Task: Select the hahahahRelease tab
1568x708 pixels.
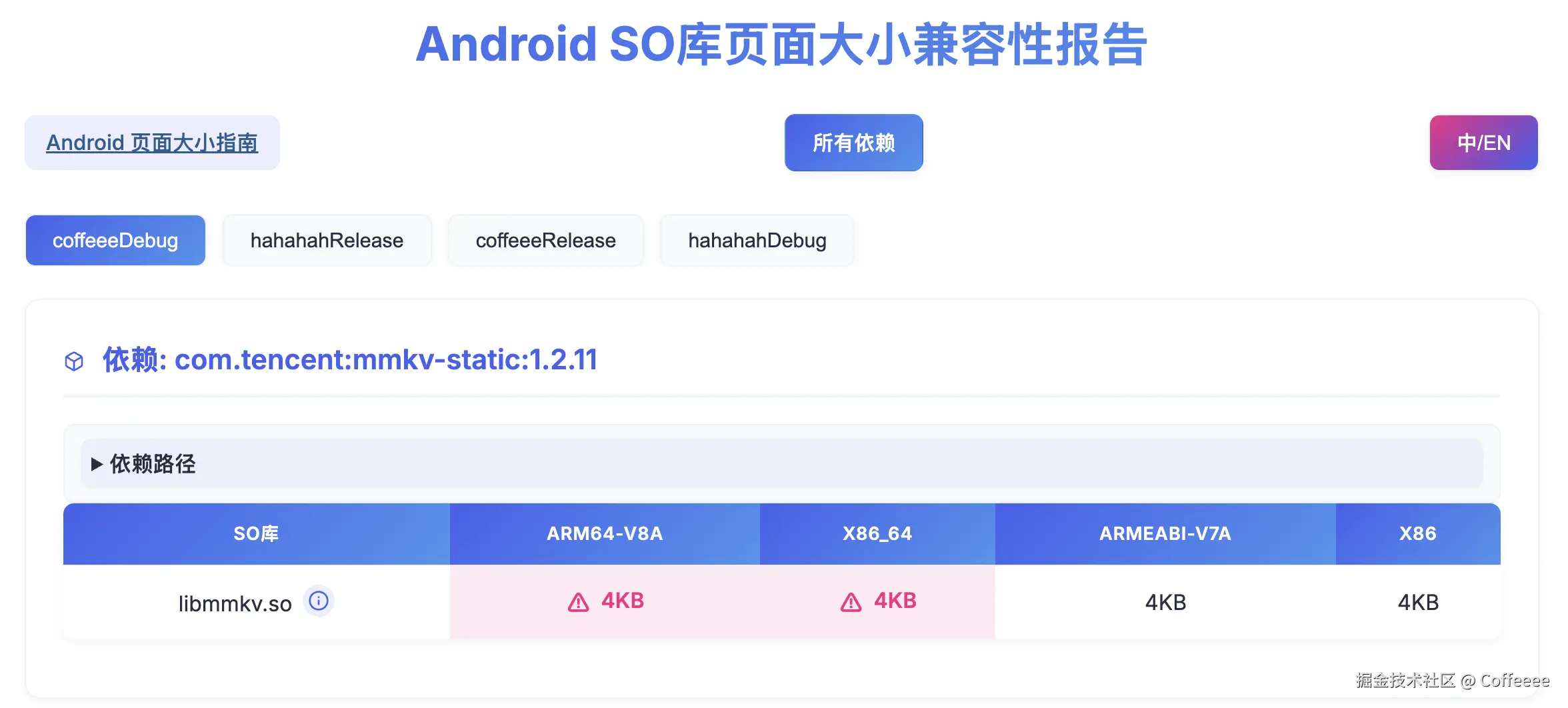Action: (327, 240)
